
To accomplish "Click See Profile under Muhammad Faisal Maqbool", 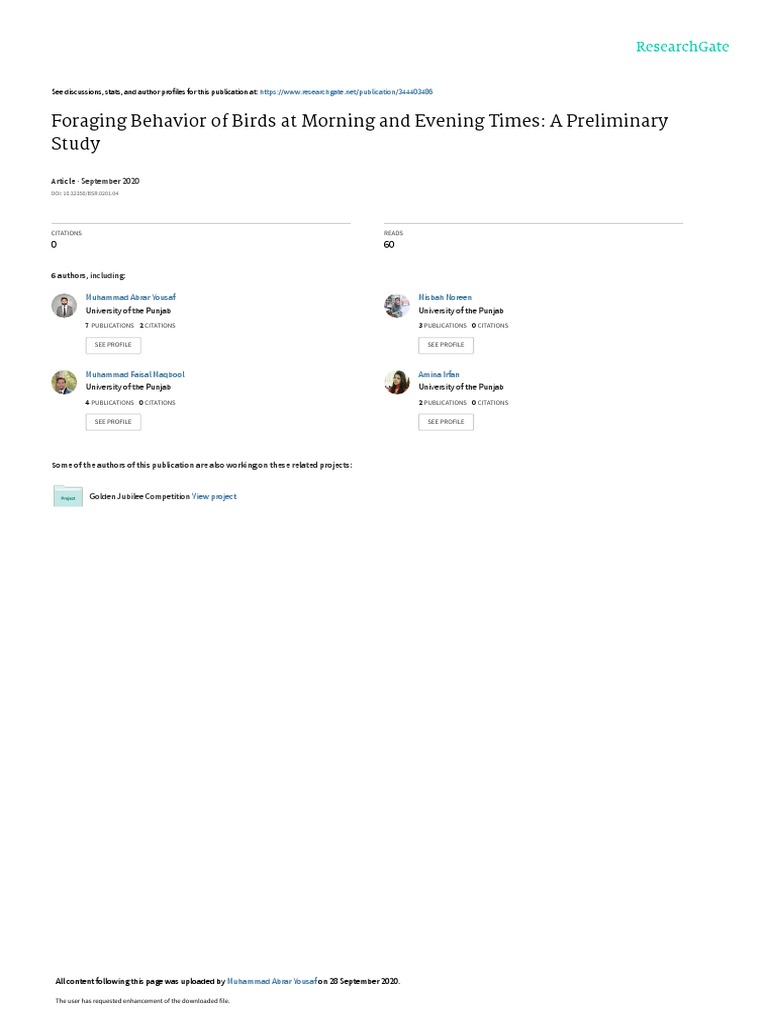I will click(x=113, y=422).
